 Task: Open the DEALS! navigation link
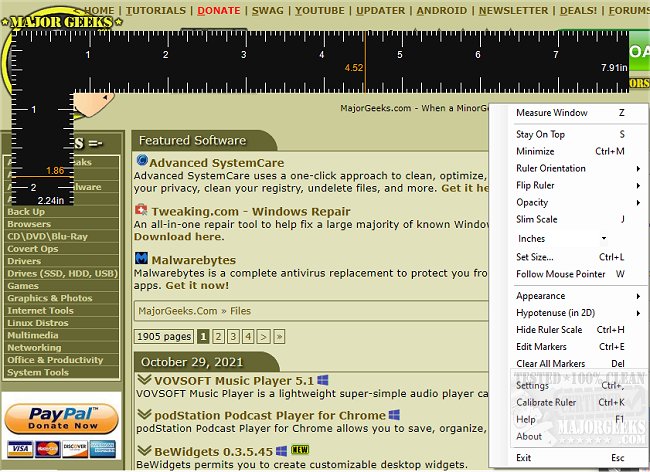pyautogui.click(x=578, y=10)
